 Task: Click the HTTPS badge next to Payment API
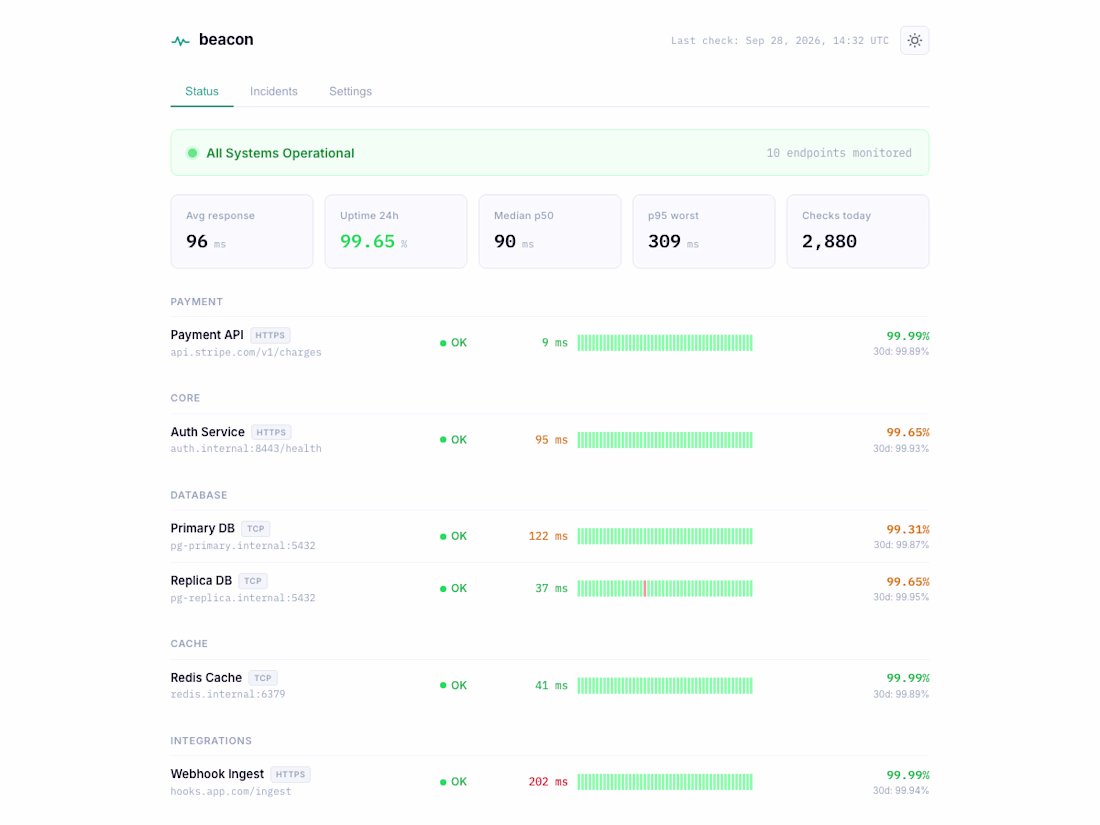coord(270,335)
